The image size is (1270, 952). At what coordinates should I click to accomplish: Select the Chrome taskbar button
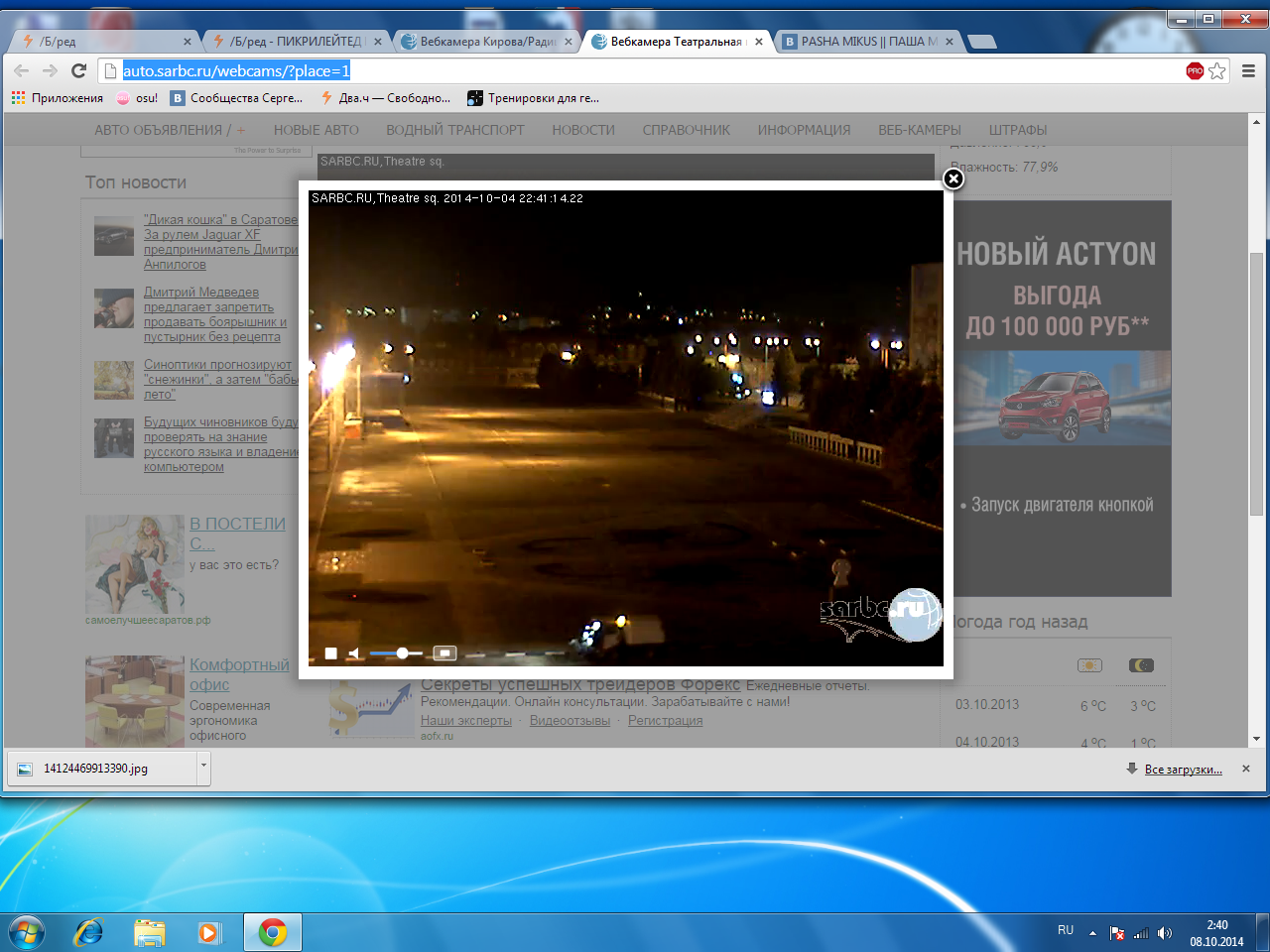(273, 932)
